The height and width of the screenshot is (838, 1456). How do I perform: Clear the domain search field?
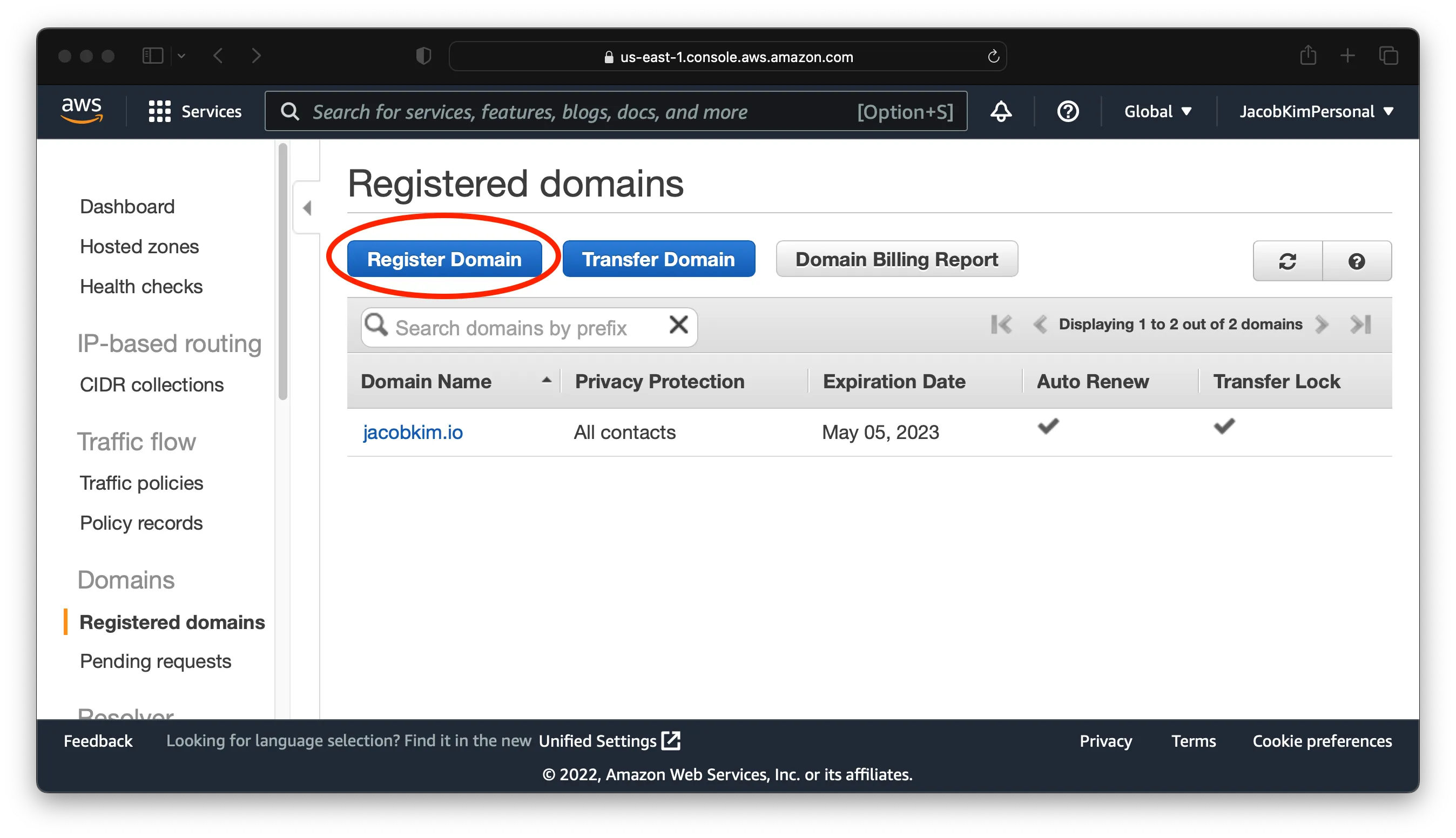tap(678, 325)
